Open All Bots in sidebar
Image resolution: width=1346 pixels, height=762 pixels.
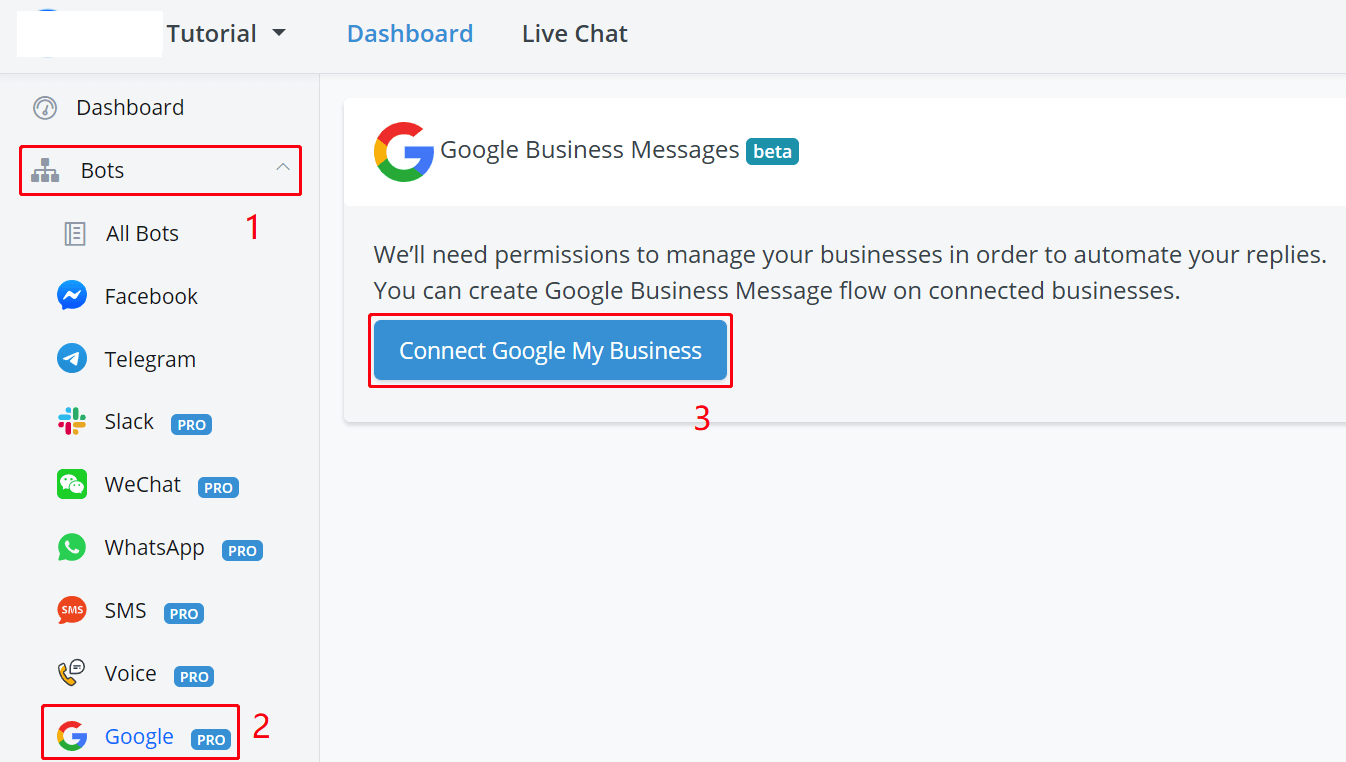point(142,234)
